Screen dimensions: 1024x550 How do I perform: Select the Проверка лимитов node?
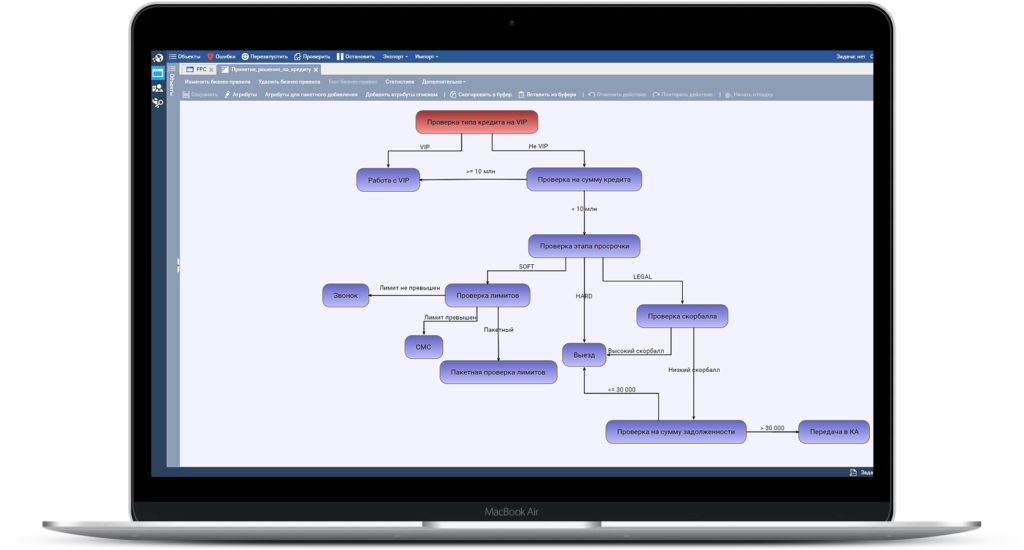pos(487,295)
